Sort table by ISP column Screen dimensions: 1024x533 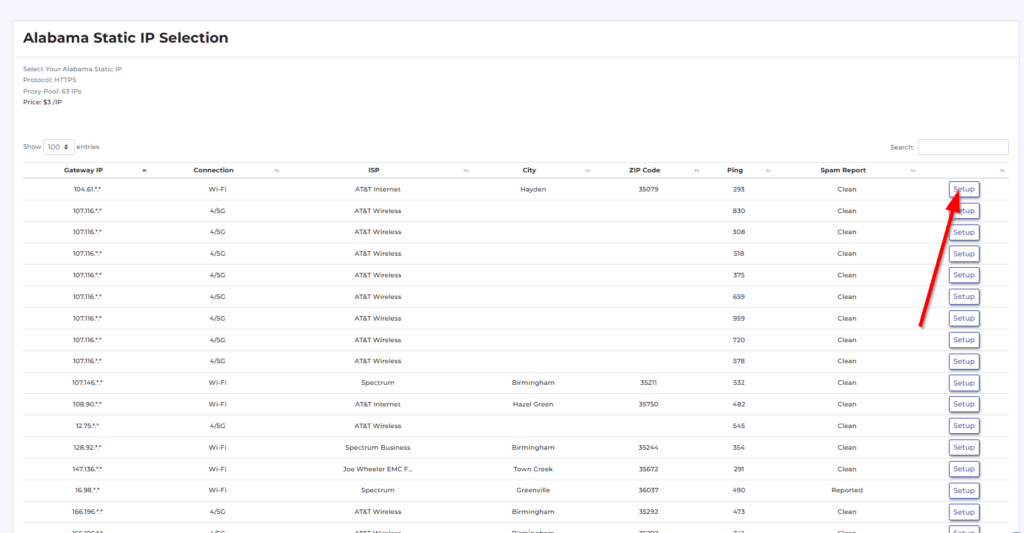(374, 170)
